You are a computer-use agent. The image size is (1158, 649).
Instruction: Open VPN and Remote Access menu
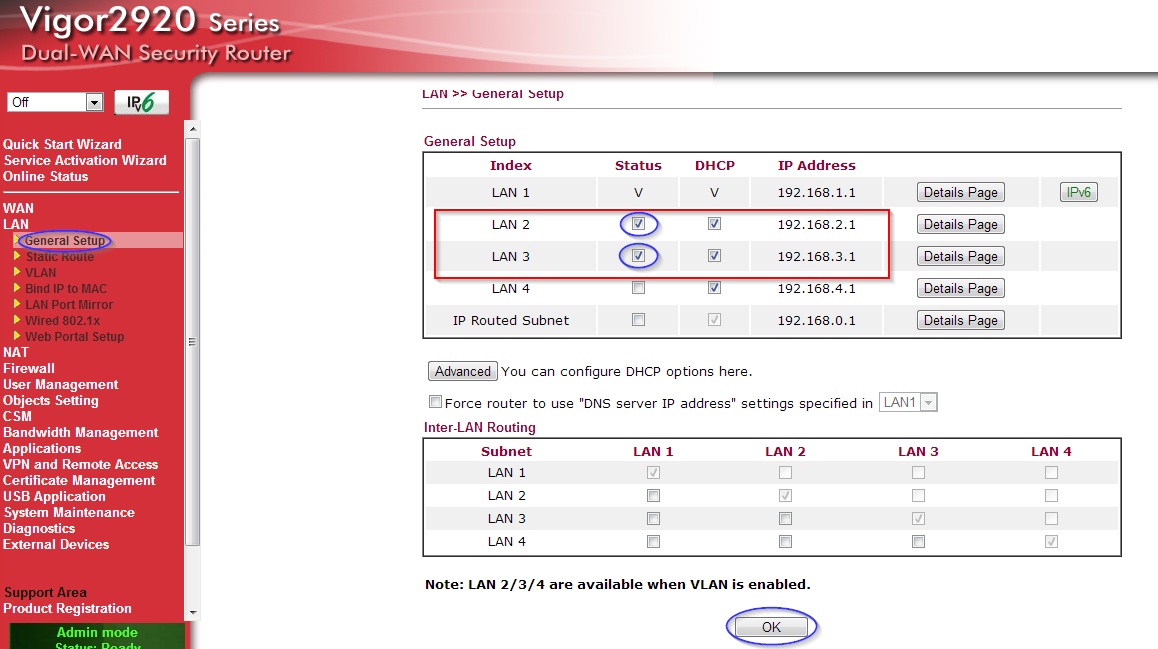coord(80,464)
